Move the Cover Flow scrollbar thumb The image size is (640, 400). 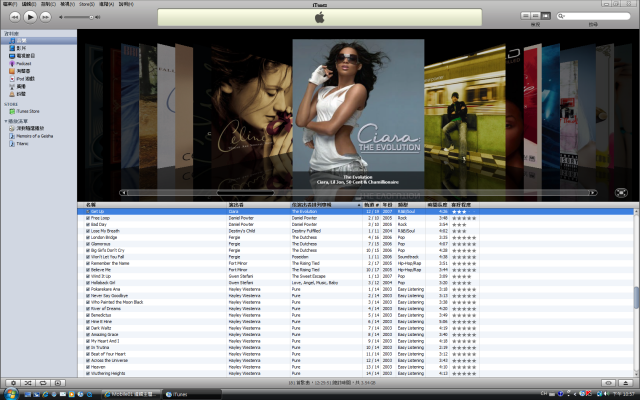point(245,193)
